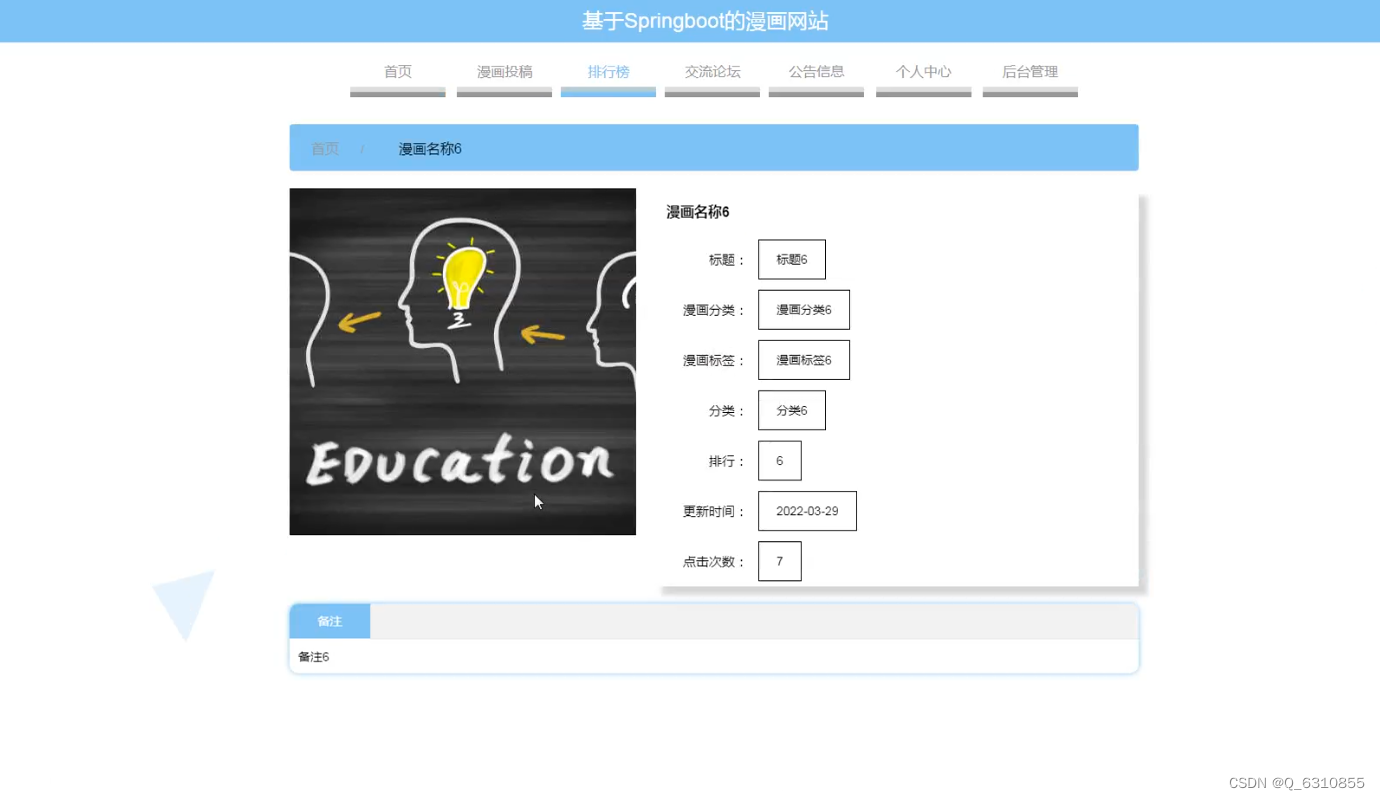Click the 漫画名称6 heading in details
This screenshot has width=1380, height=800.
pos(698,212)
